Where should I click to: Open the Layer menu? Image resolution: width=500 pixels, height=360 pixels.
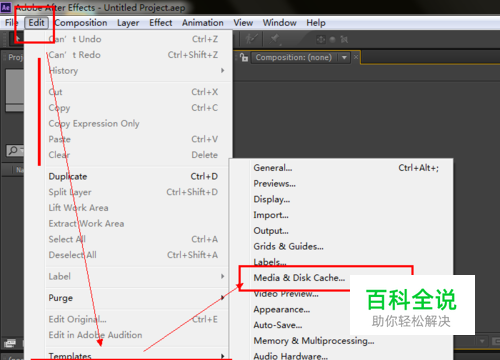[128, 23]
